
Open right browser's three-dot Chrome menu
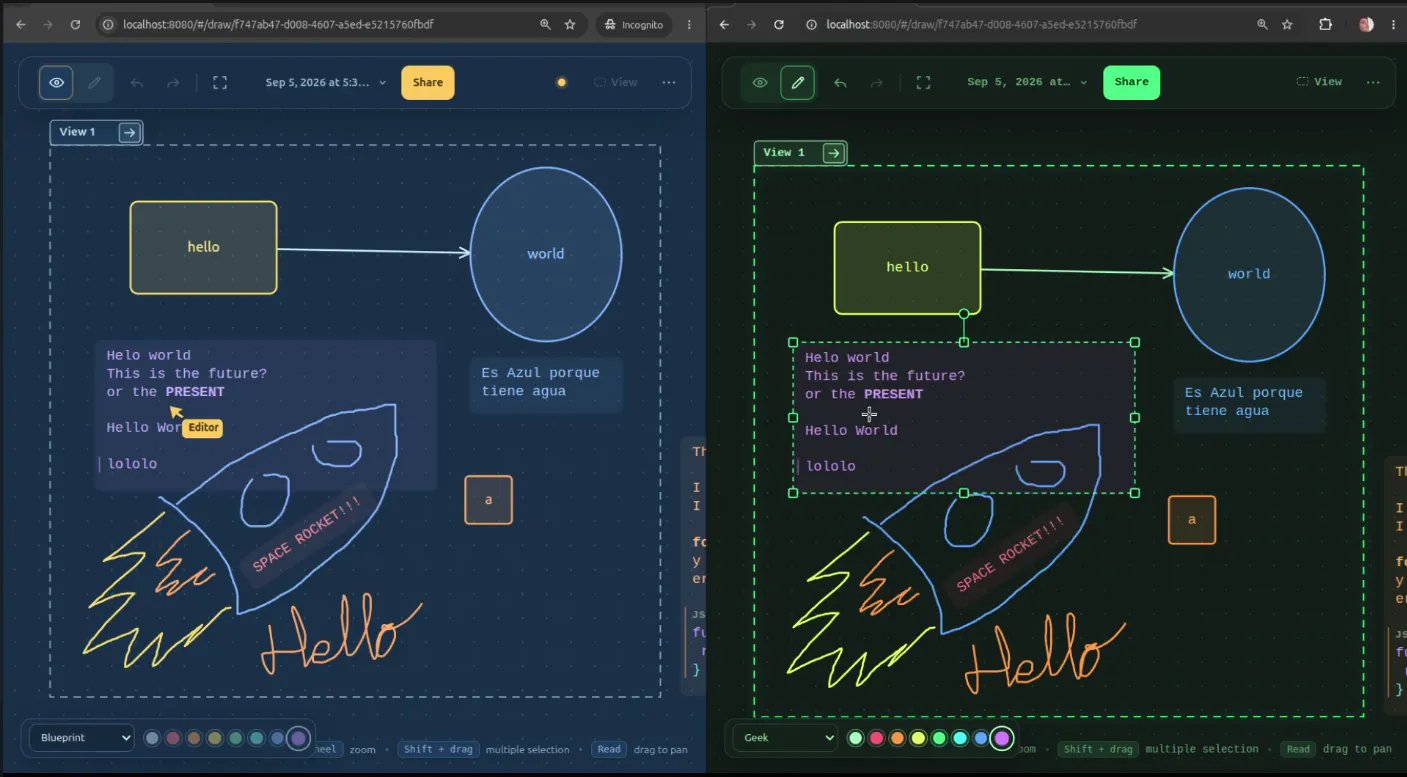1393,24
